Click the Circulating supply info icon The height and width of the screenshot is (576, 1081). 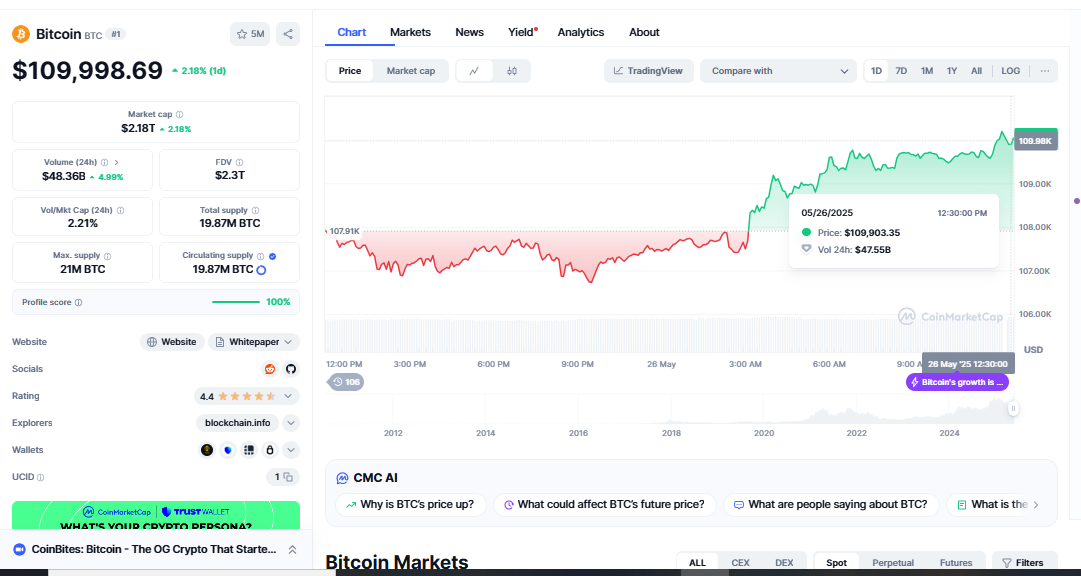[260, 256]
